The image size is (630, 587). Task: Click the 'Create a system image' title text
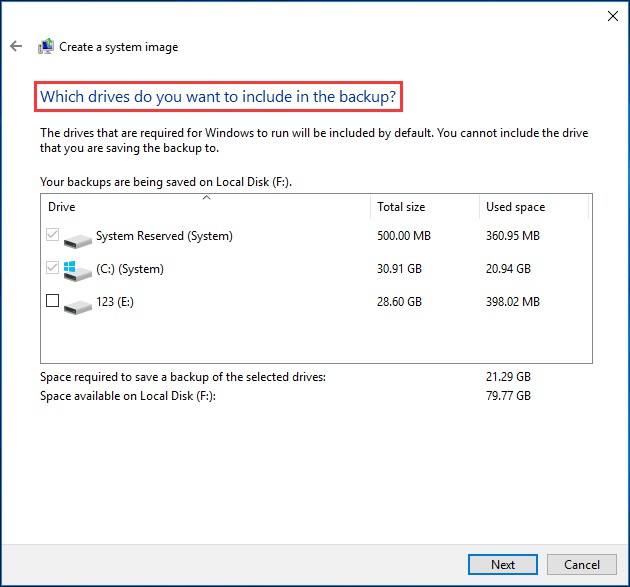[119, 47]
